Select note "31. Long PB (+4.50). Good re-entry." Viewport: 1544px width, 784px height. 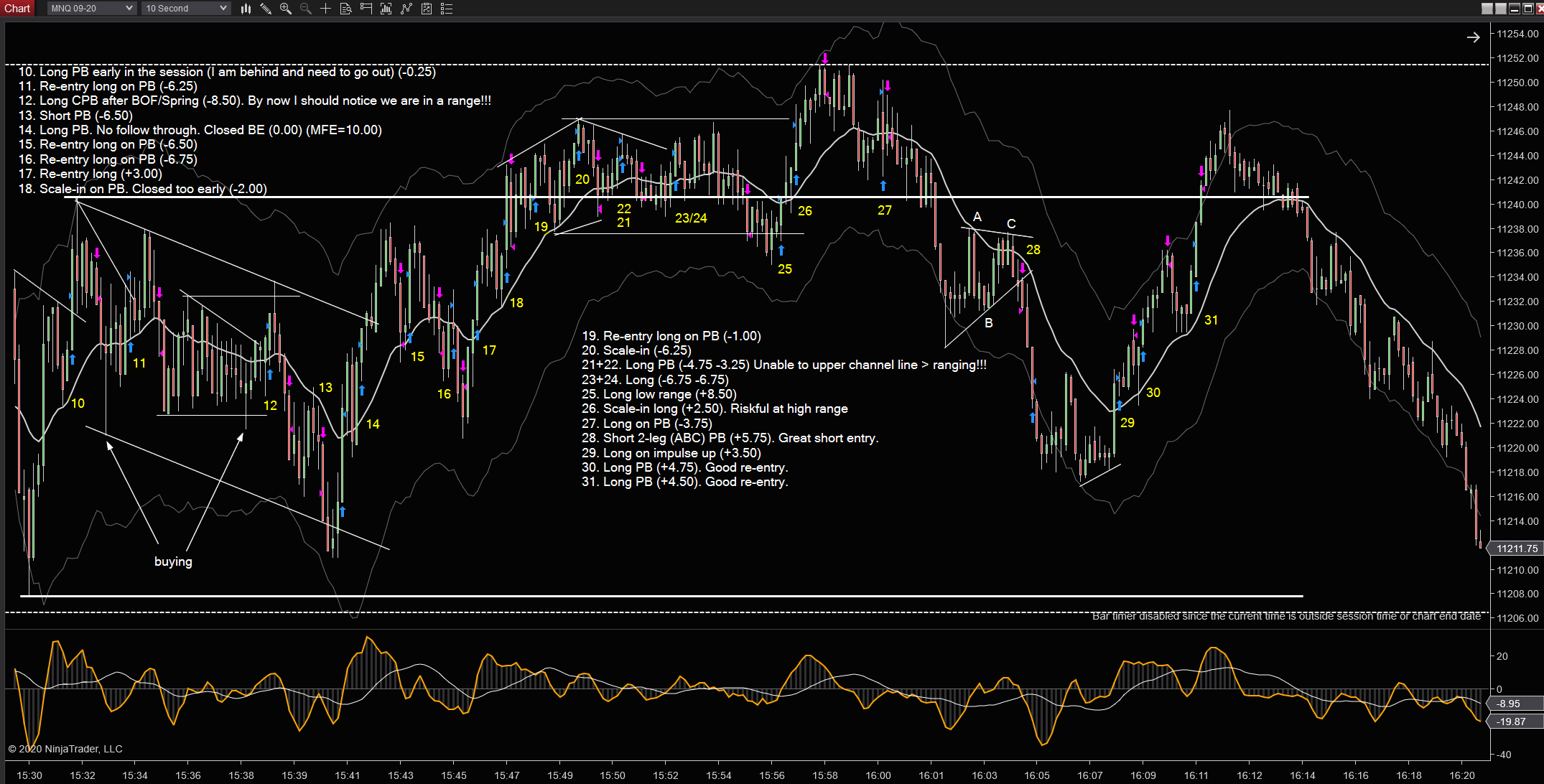[684, 482]
